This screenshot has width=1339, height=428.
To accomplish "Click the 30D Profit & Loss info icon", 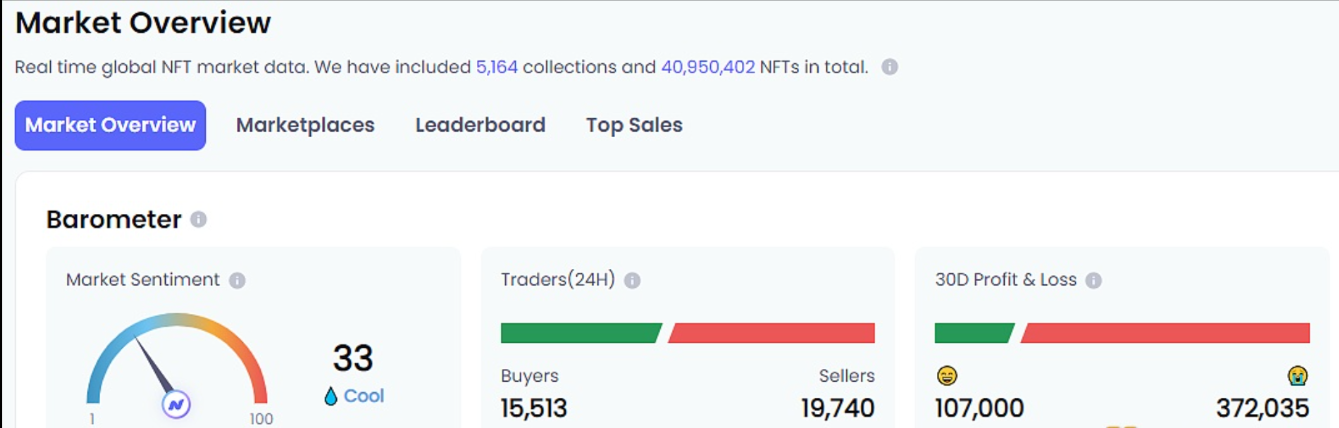I will pyautogui.click(x=1094, y=280).
